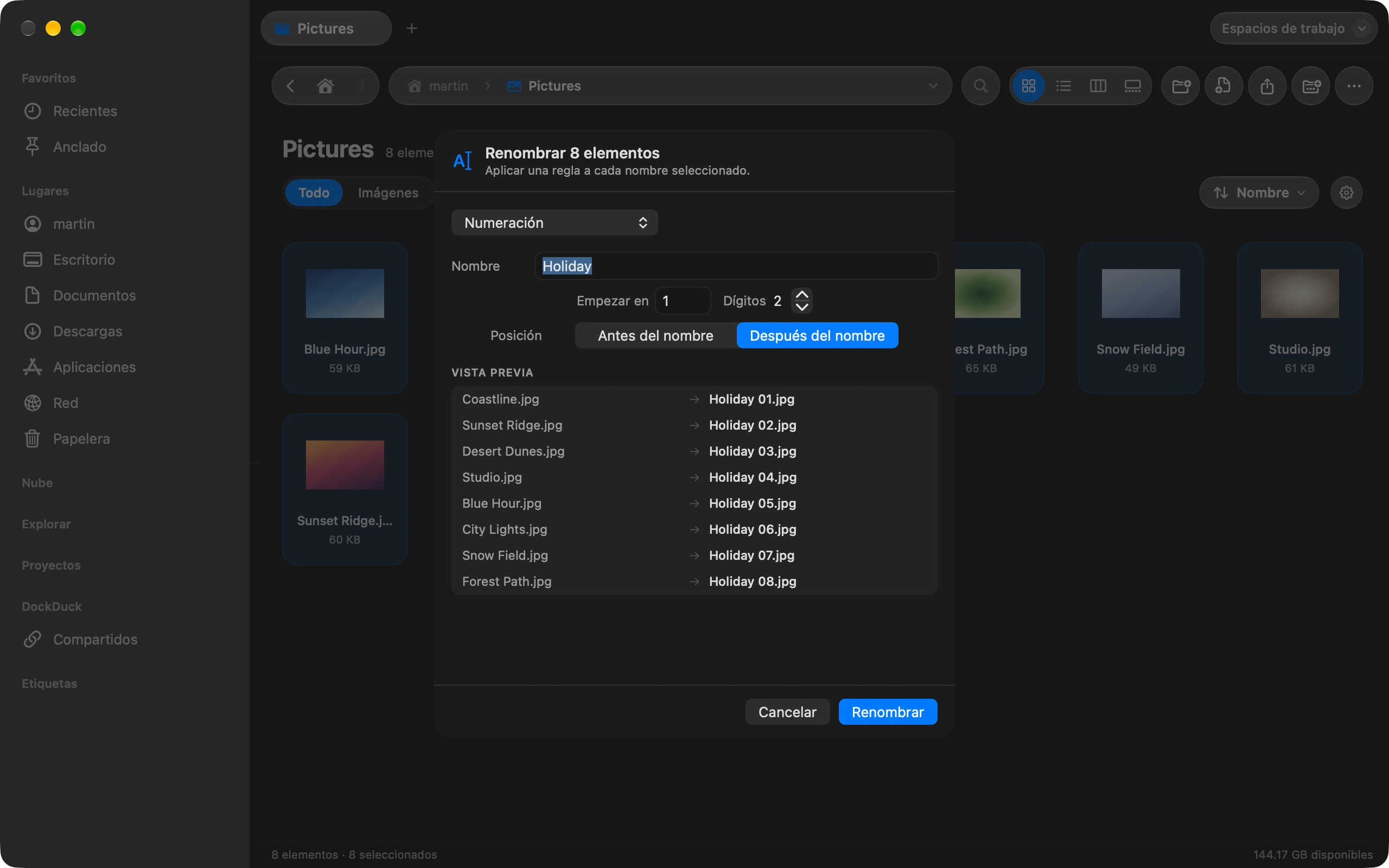Select Después del nombre position
Image resolution: width=1389 pixels, height=868 pixels.
(817, 335)
